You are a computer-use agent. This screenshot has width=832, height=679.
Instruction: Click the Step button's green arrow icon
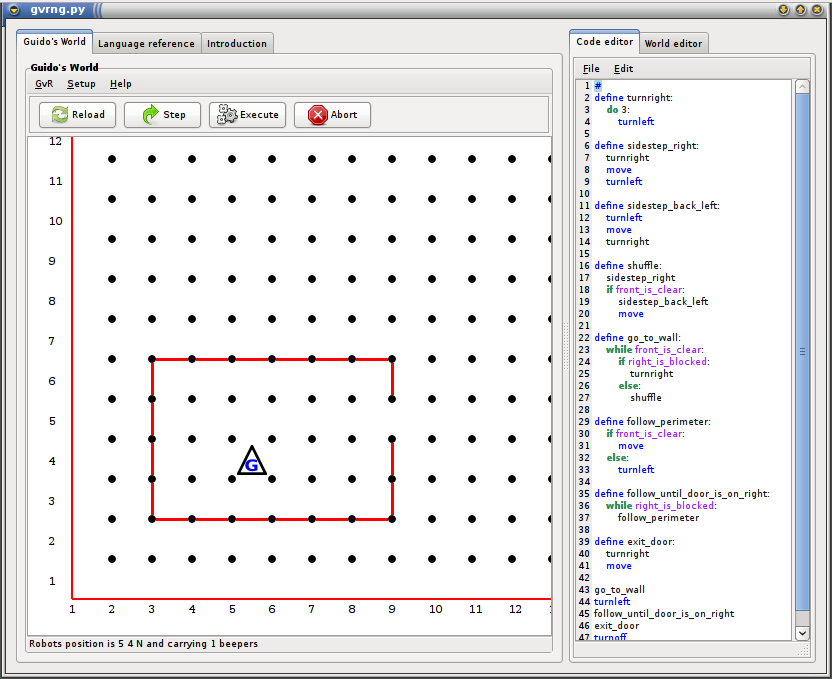point(151,115)
